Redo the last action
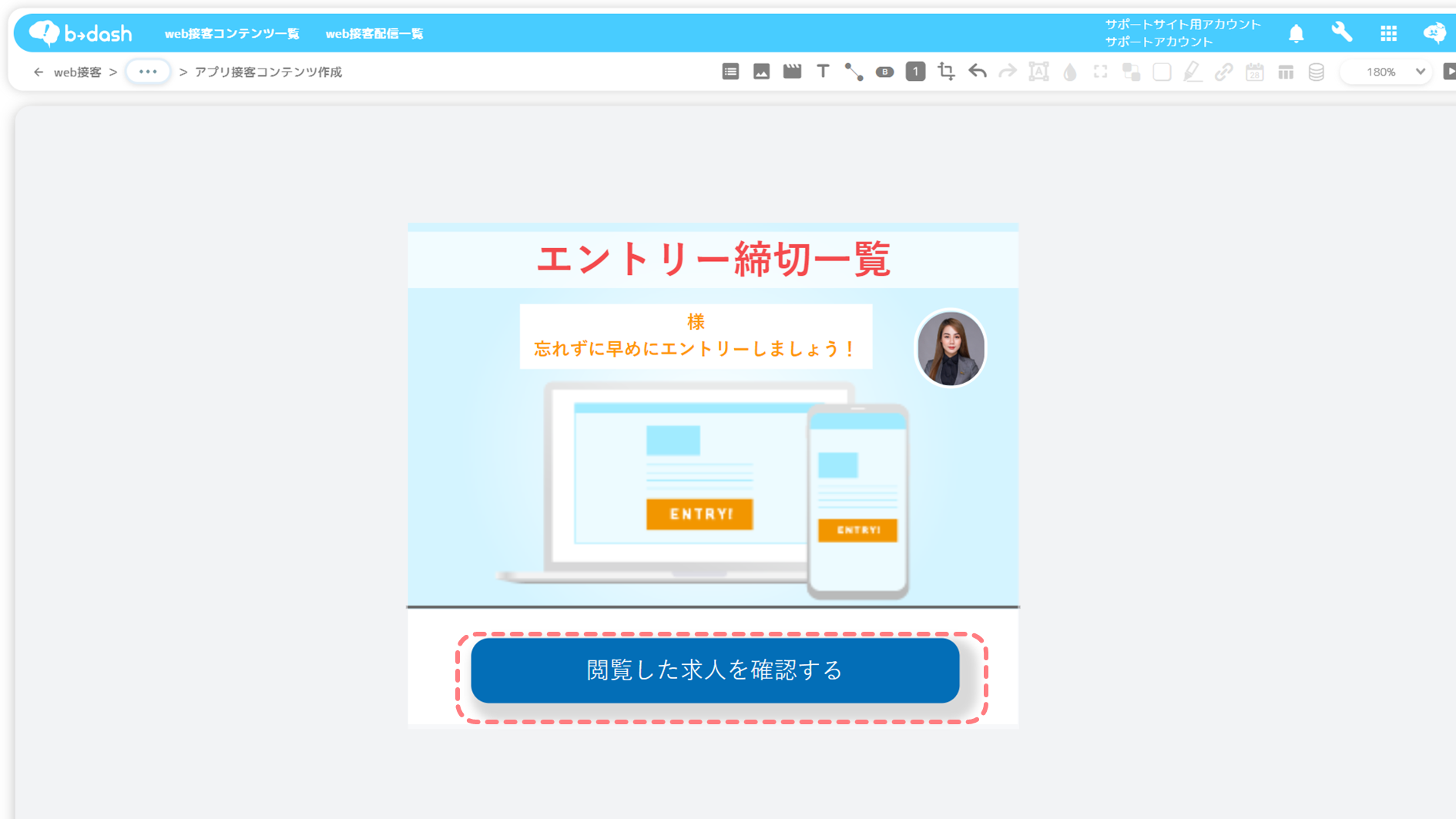 click(x=1008, y=72)
